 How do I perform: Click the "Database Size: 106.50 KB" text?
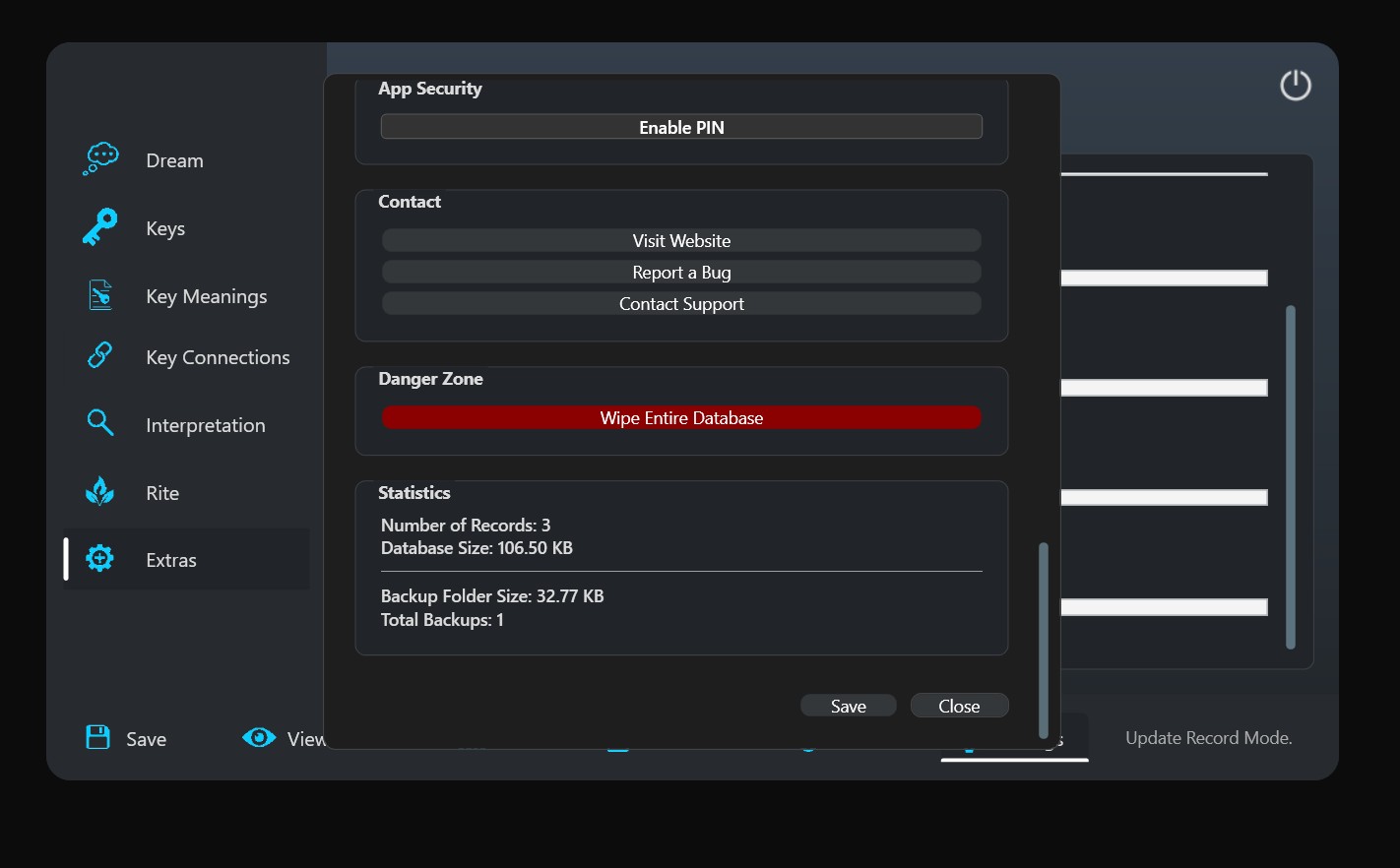[x=477, y=548]
